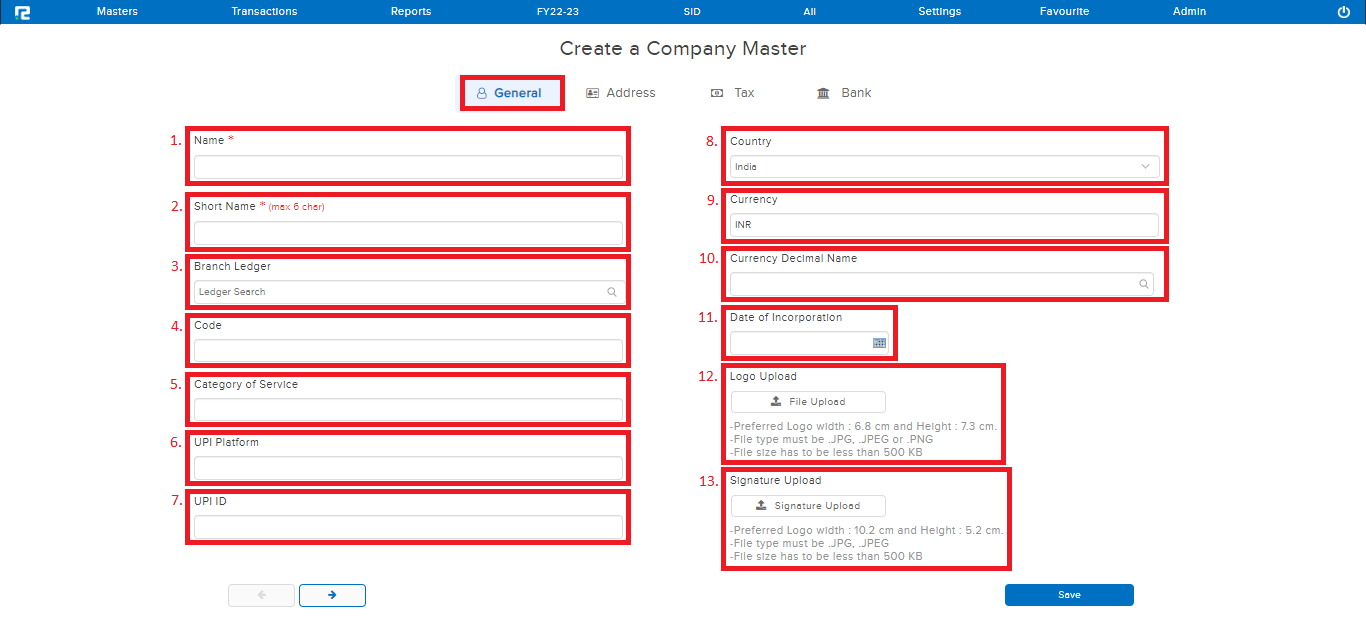Open the FY22-23 financial year selector
1366x625 pixels.
[557, 12]
